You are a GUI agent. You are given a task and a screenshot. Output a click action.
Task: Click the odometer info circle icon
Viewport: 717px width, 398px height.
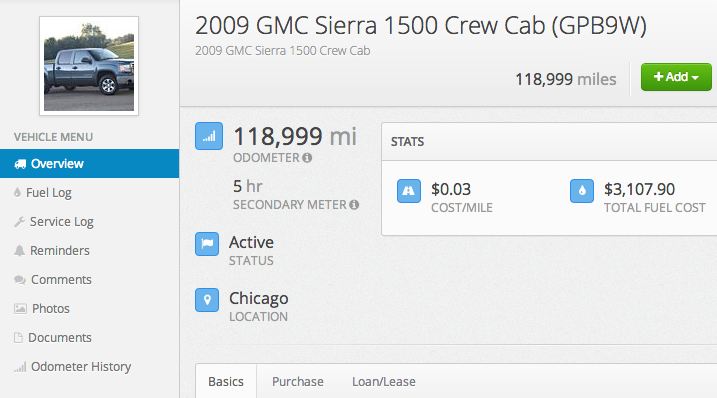[307, 158]
